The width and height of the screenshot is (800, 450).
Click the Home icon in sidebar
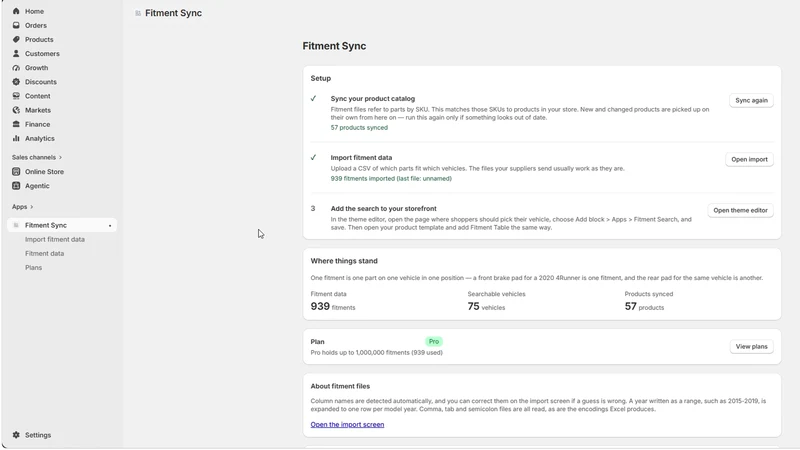click(16, 11)
